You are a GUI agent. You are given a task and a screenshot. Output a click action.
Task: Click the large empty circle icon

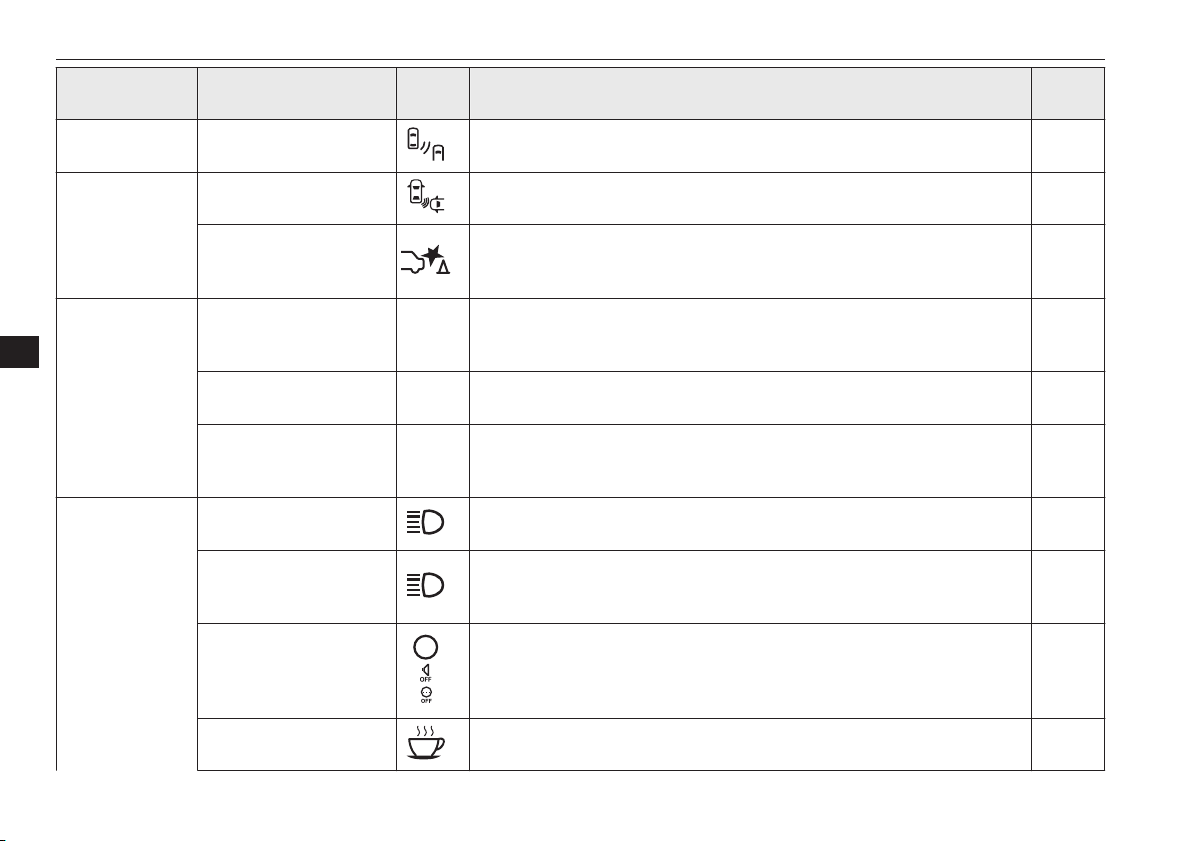(426, 647)
